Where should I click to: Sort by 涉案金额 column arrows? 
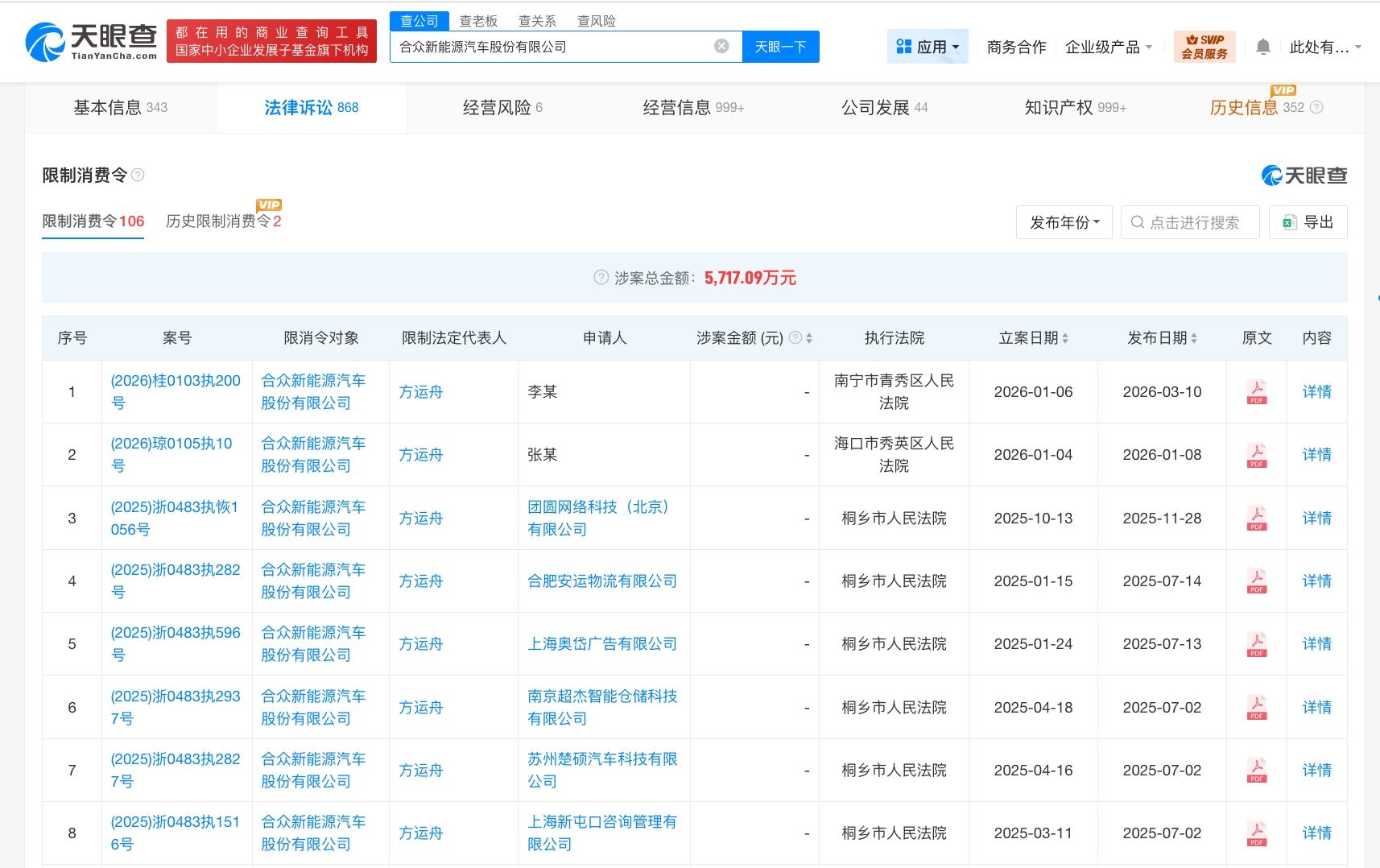(x=809, y=338)
